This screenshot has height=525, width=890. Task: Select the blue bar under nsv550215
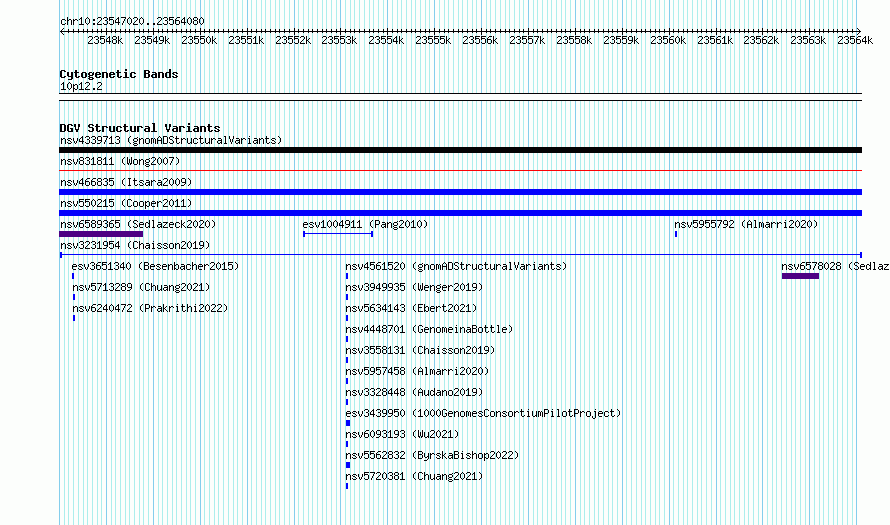pyautogui.click(x=460, y=213)
